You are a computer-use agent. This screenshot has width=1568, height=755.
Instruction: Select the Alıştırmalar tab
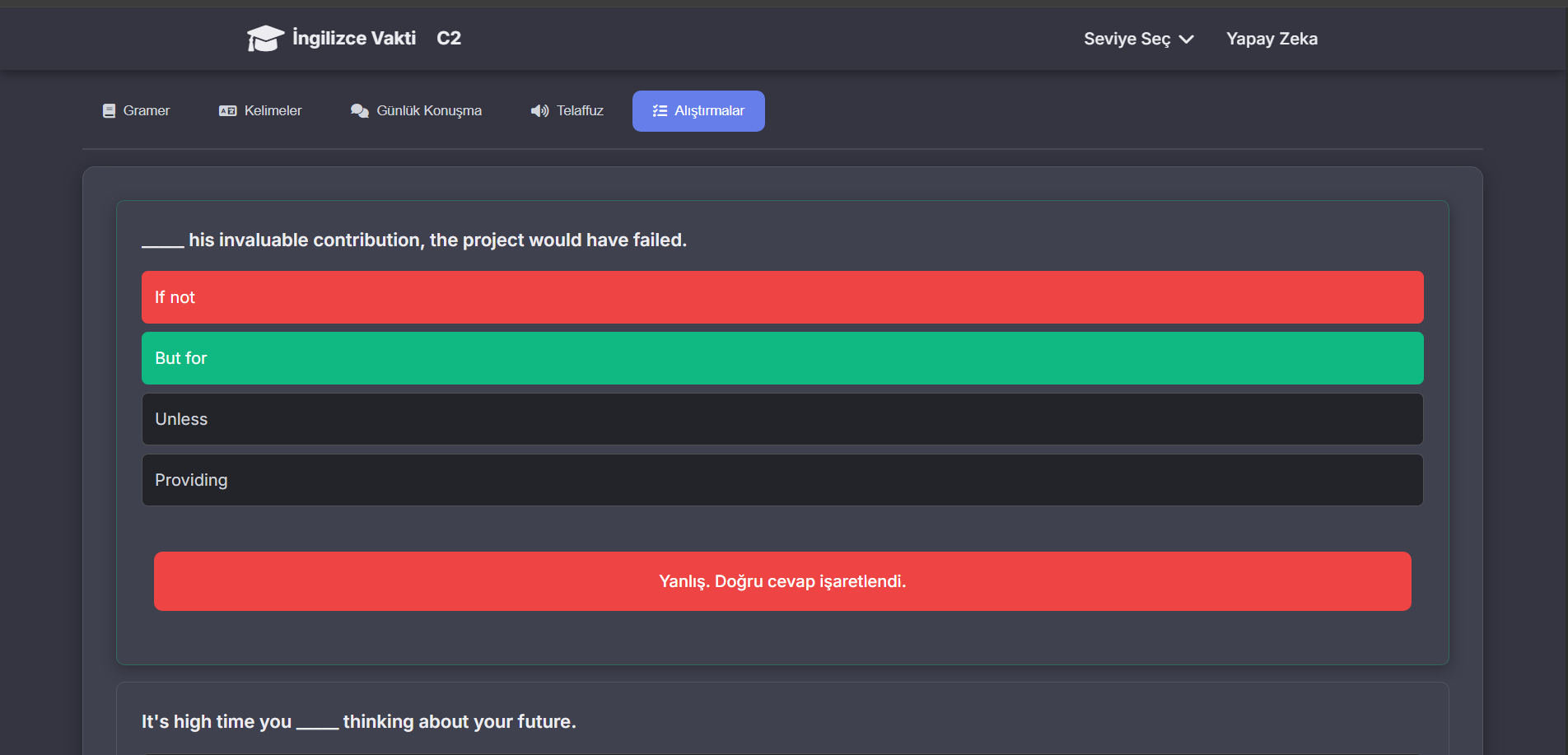(698, 111)
